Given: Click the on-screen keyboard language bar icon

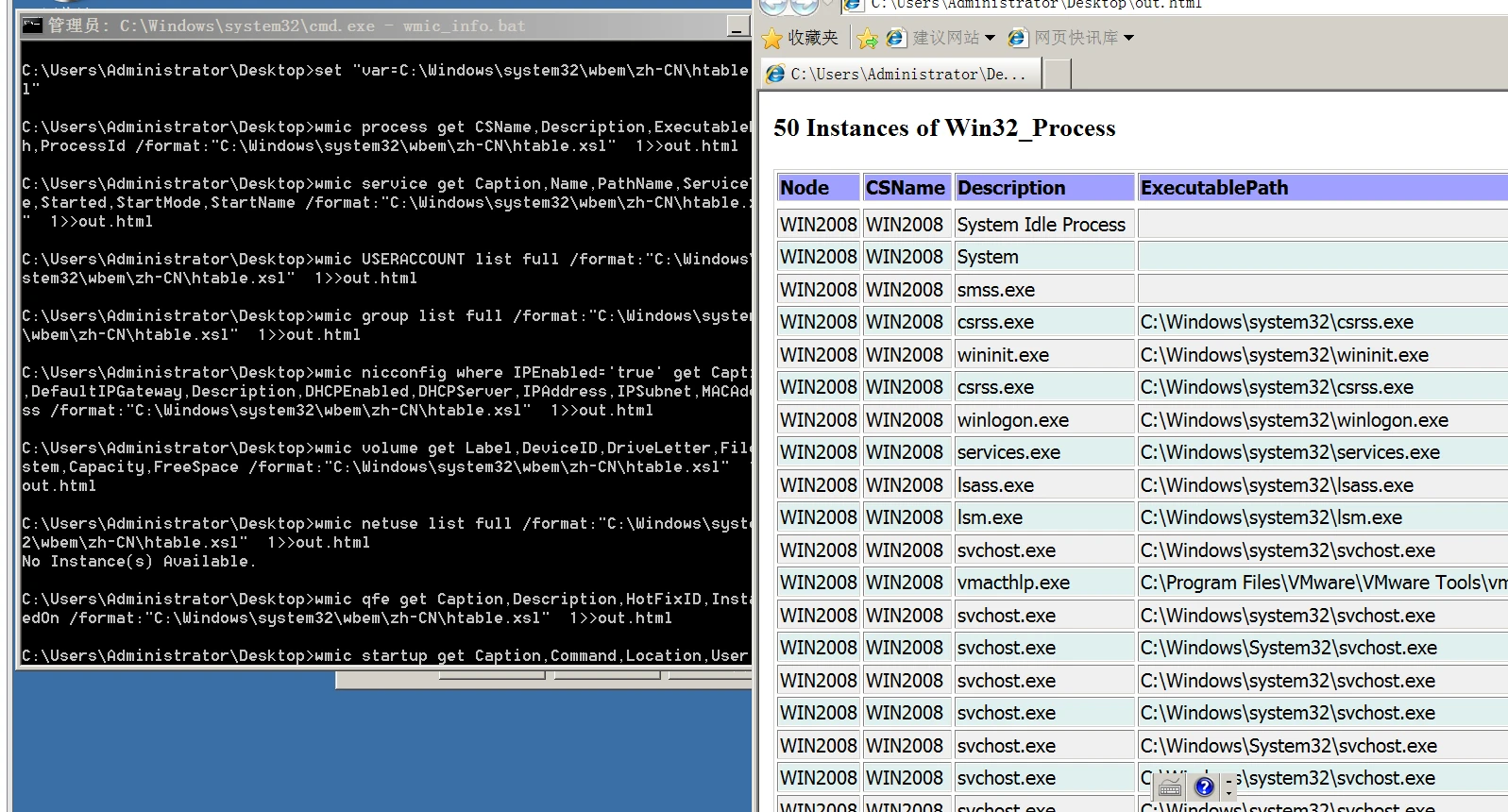Looking at the screenshot, I should 1170,787.
